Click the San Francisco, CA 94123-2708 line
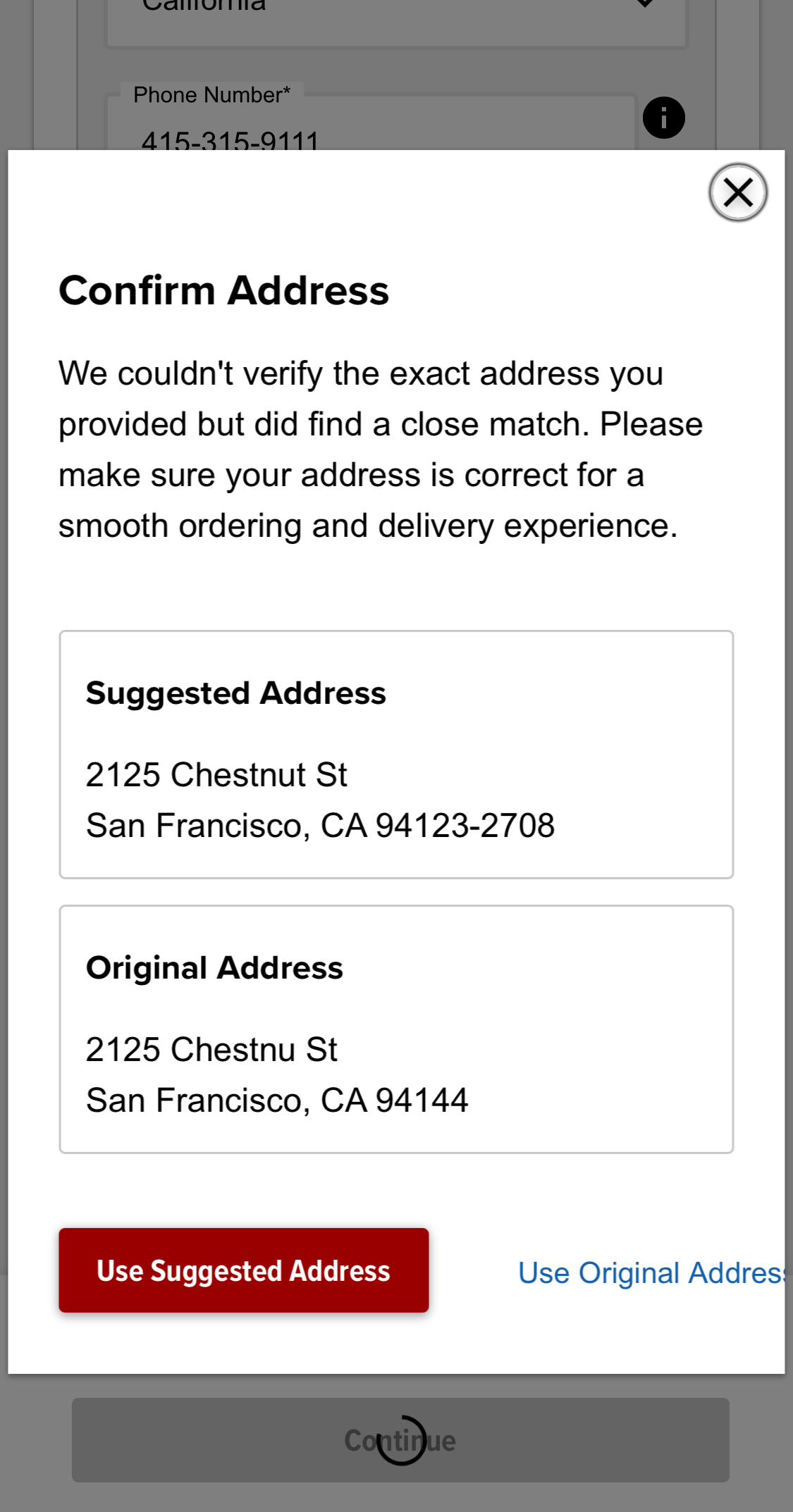This screenshot has width=793, height=1512. 320,826
